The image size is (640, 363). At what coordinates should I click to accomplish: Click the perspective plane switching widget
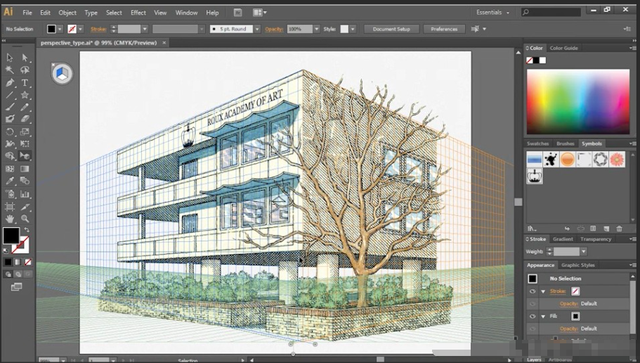[62, 73]
